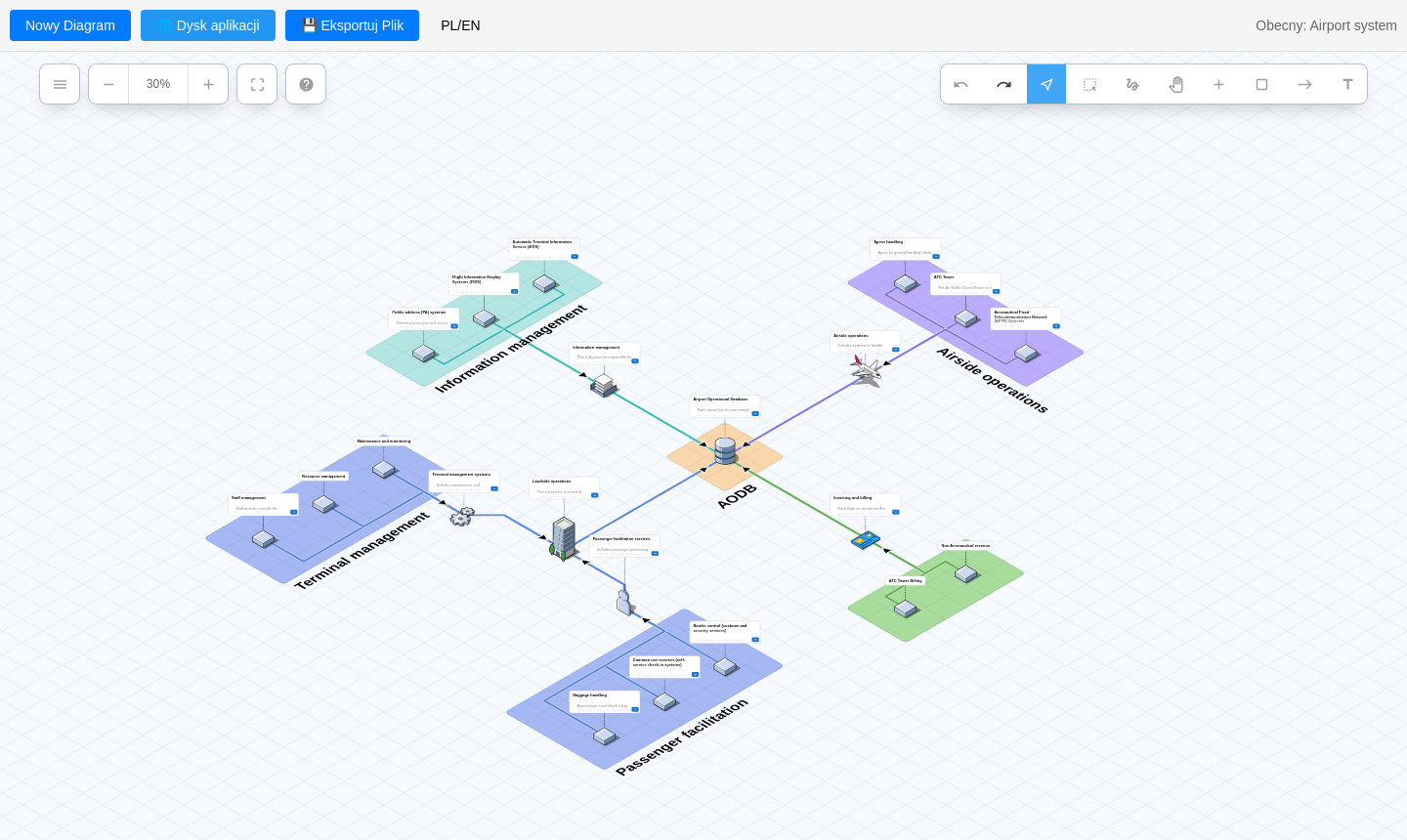The image size is (1407, 840).
Task: Select the Text tool
Action: (x=1347, y=84)
